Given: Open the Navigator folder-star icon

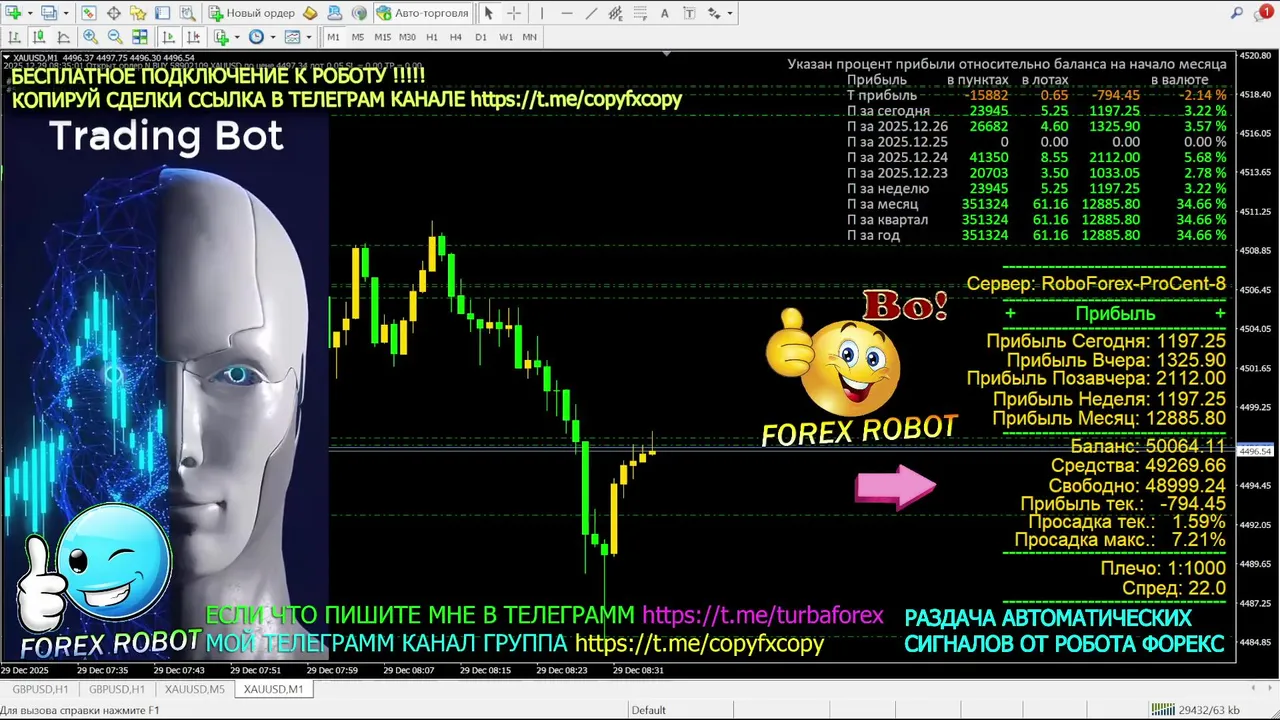Looking at the screenshot, I should (x=138, y=13).
